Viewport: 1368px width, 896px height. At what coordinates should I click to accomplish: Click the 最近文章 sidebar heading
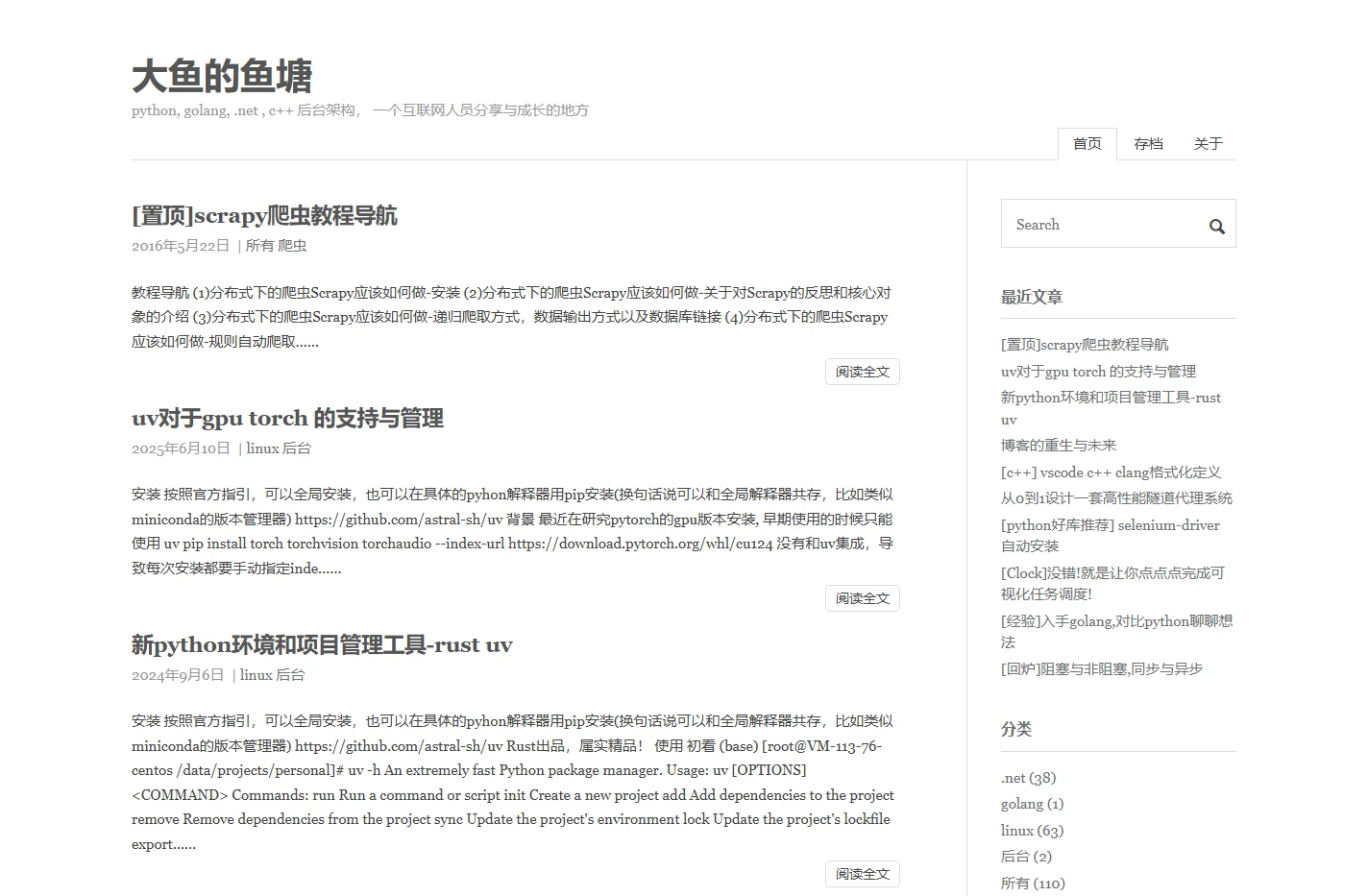tap(1032, 297)
